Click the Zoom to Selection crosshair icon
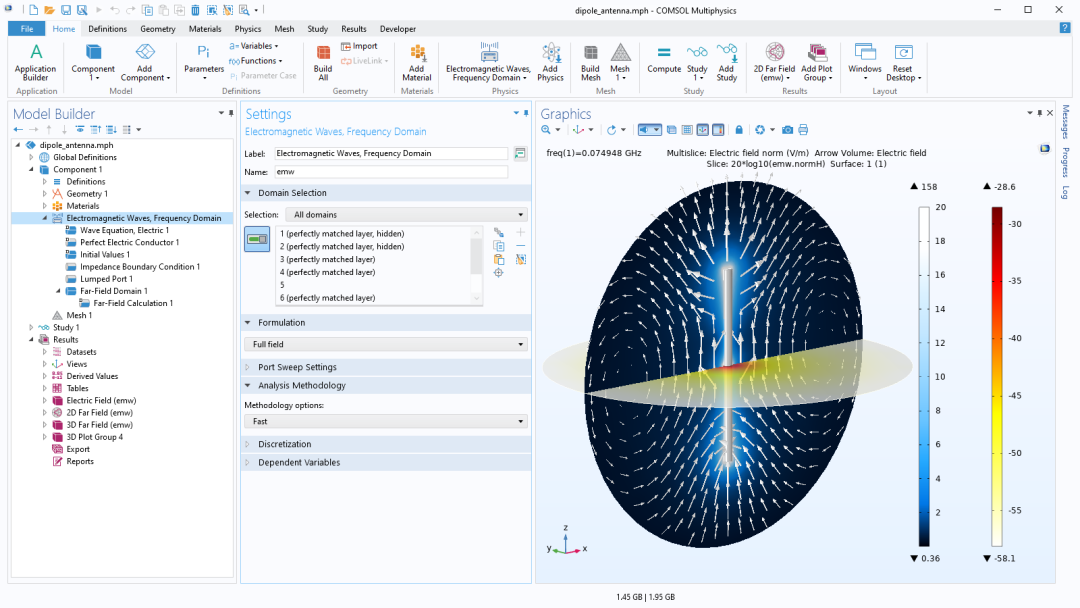Screen dimensions: 1080x608 [499, 273]
